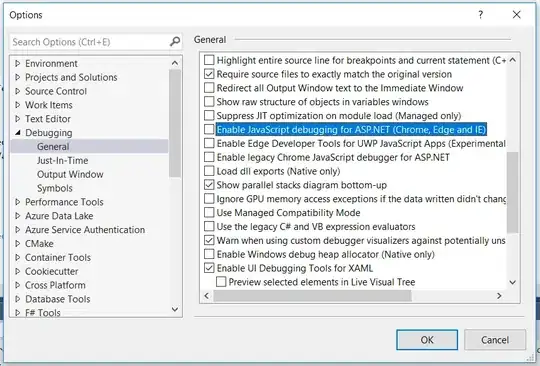Click the Cancel button

[x=495, y=340]
